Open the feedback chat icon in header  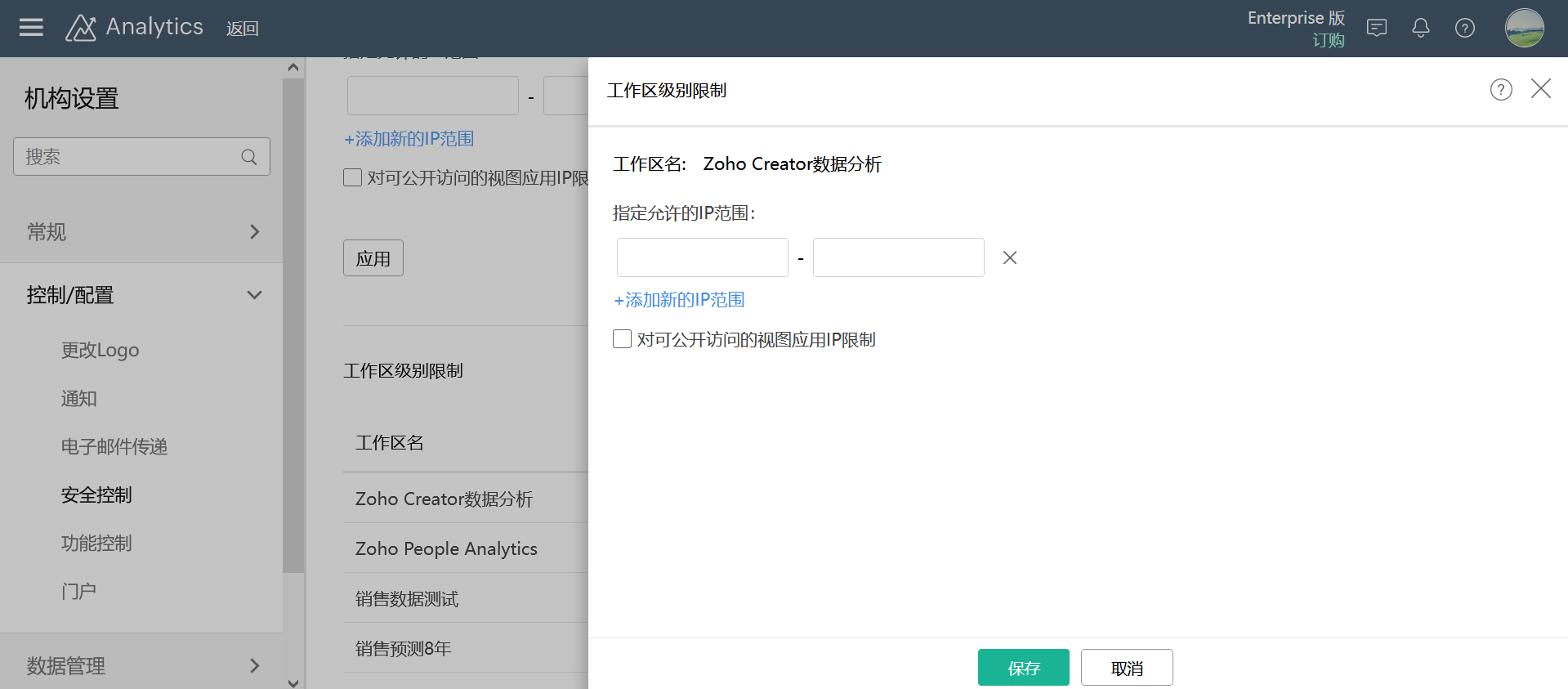pyautogui.click(x=1377, y=28)
